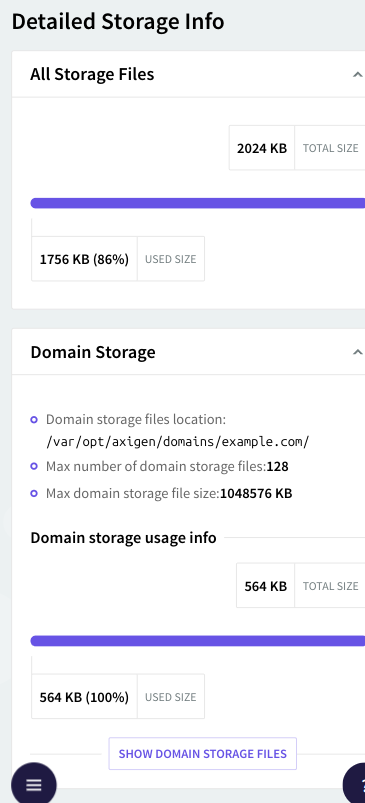This screenshot has width=365, height=803.
Task: Open the hamburger navigation menu
Action: (34, 785)
